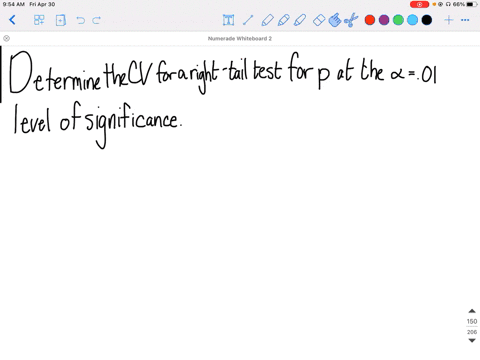This screenshot has width=480, height=360.
Task: Go to the previous page with up arrow
Action: 472,311
